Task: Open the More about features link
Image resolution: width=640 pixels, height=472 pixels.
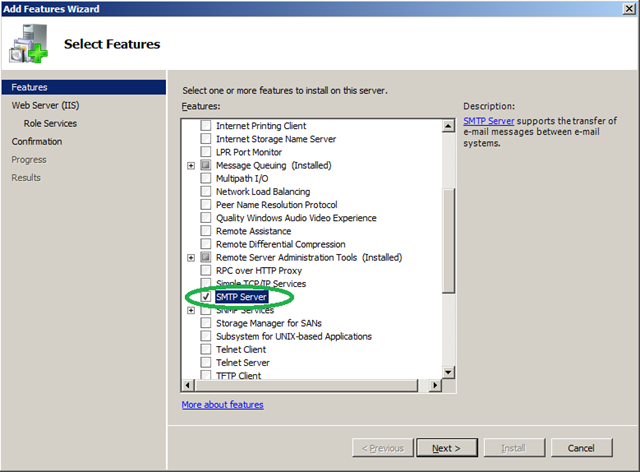Action: pyautogui.click(x=222, y=405)
